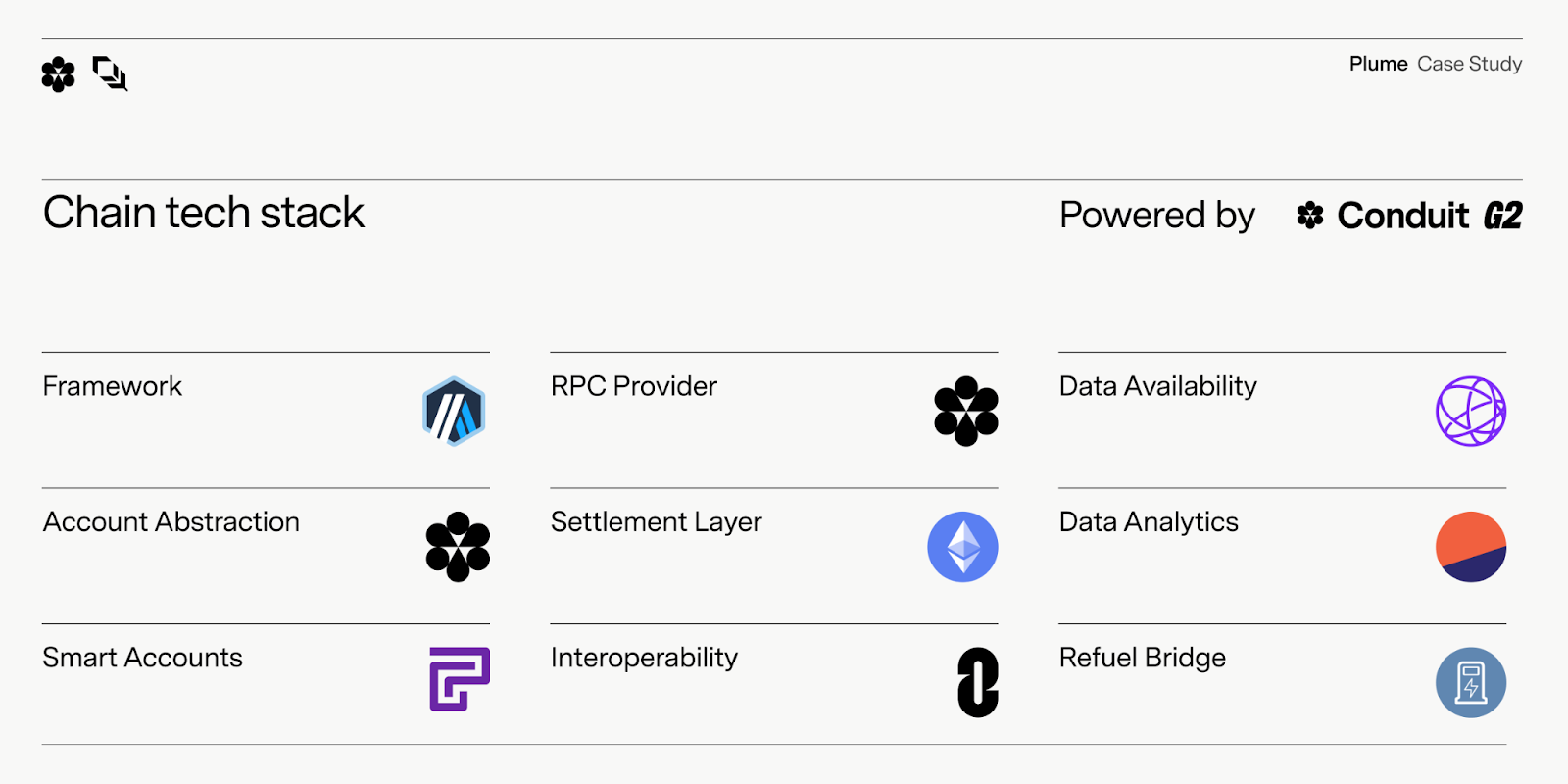Viewport: 1568px width, 784px height.
Task: Click the Data Availability label
Action: coord(1157,386)
